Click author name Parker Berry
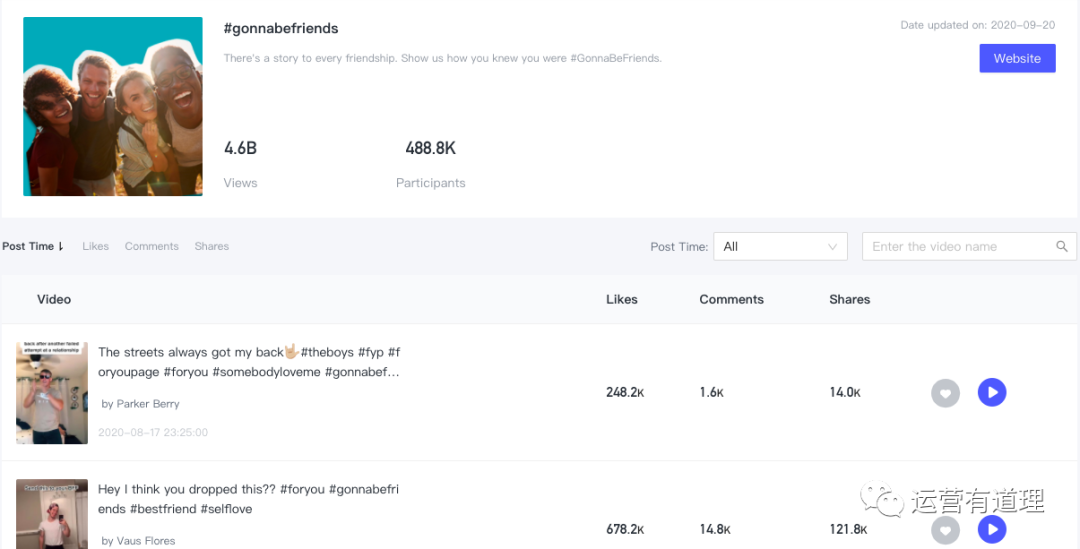Viewport: 1080px width, 549px height. point(141,404)
